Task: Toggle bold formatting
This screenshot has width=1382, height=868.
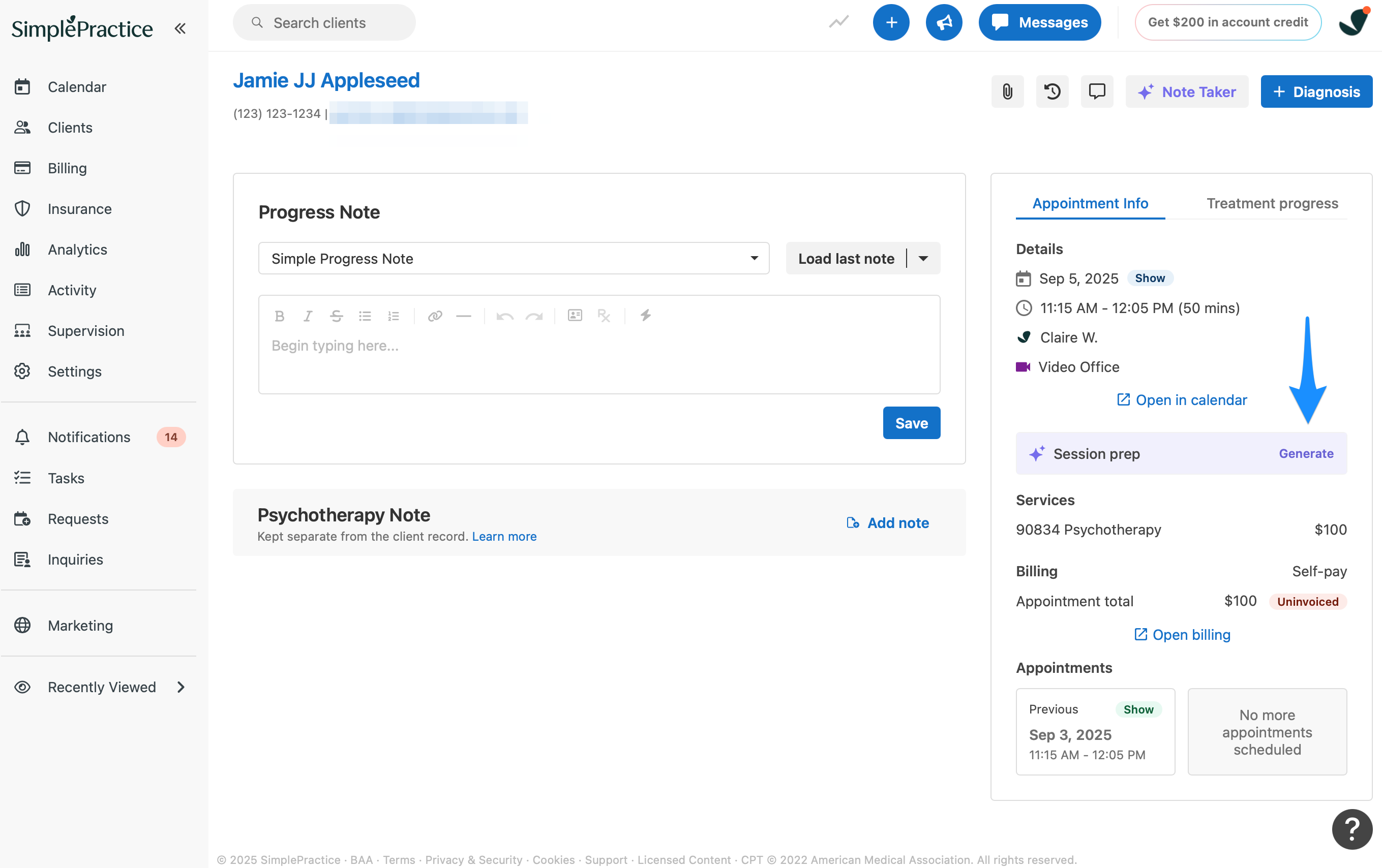Action: 280,316
